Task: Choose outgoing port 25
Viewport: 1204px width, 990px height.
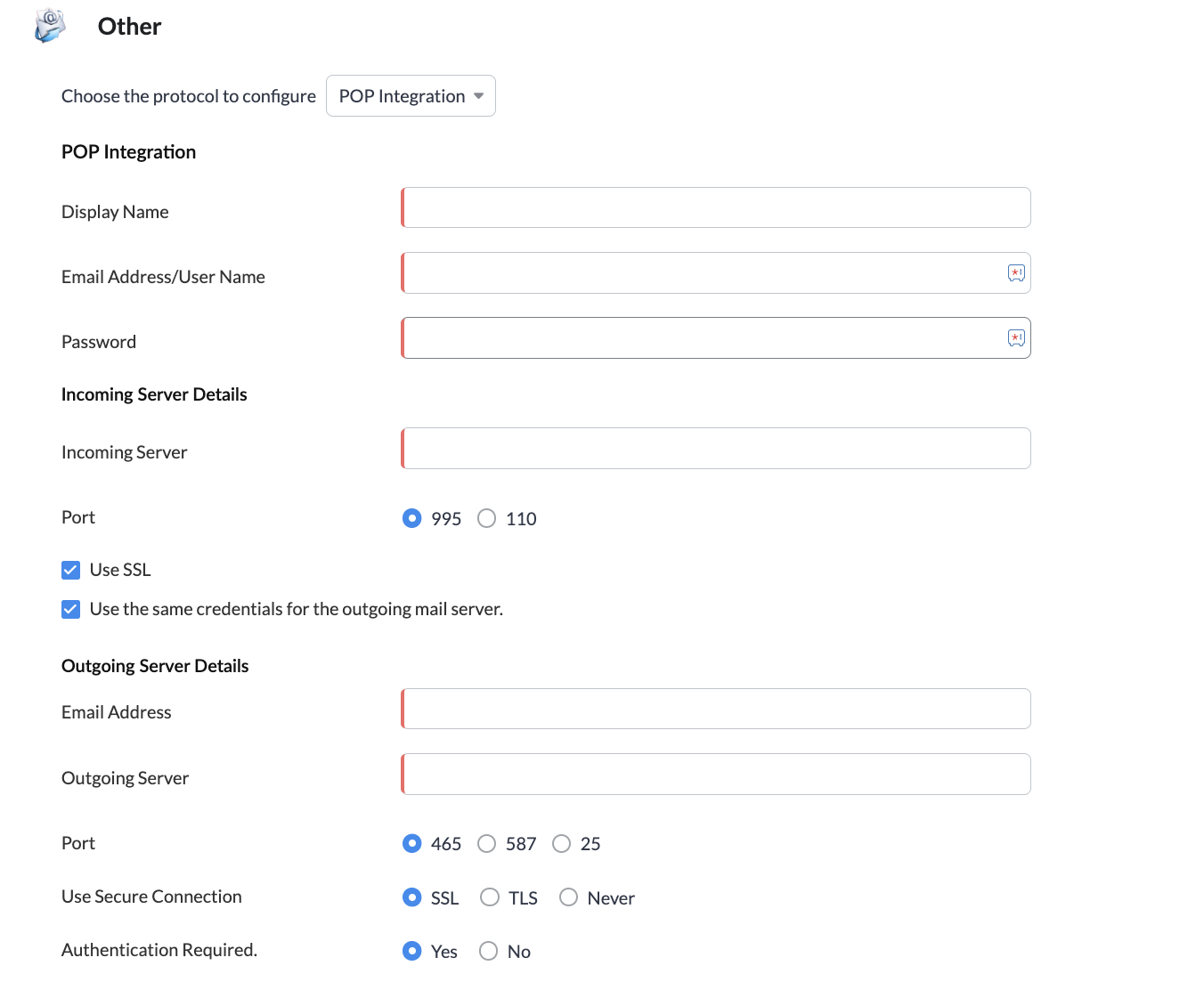Action: pos(561,843)
